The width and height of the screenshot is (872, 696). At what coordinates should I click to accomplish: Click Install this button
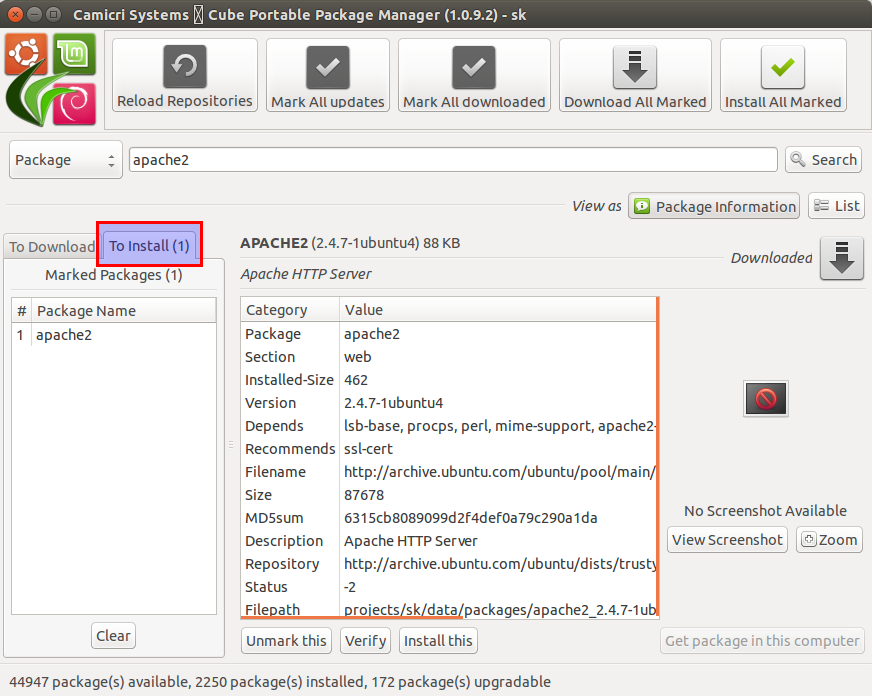438,640
